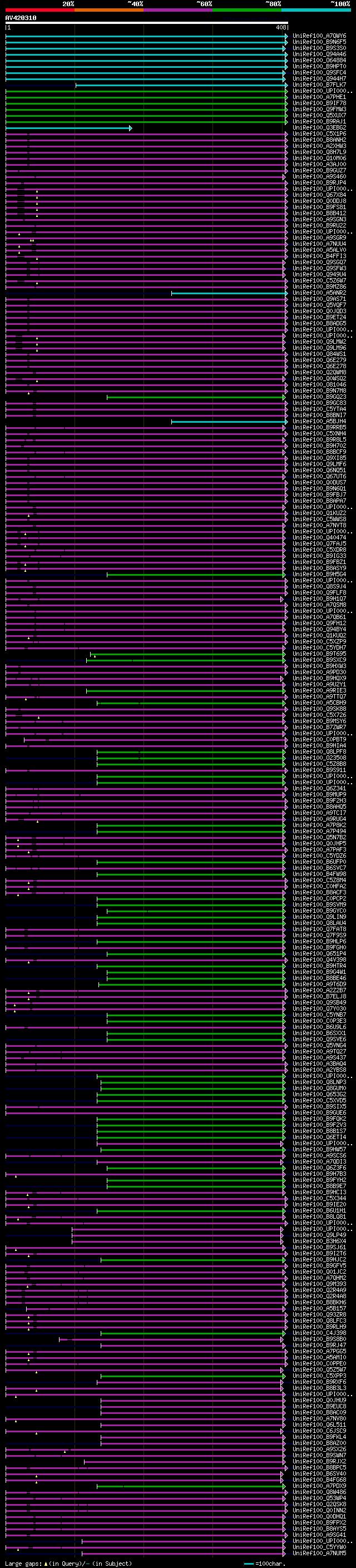Select the UniRef100_Q9XI85 label
This screenshot has height=1568, width=356.
click(x=319, y=458)
